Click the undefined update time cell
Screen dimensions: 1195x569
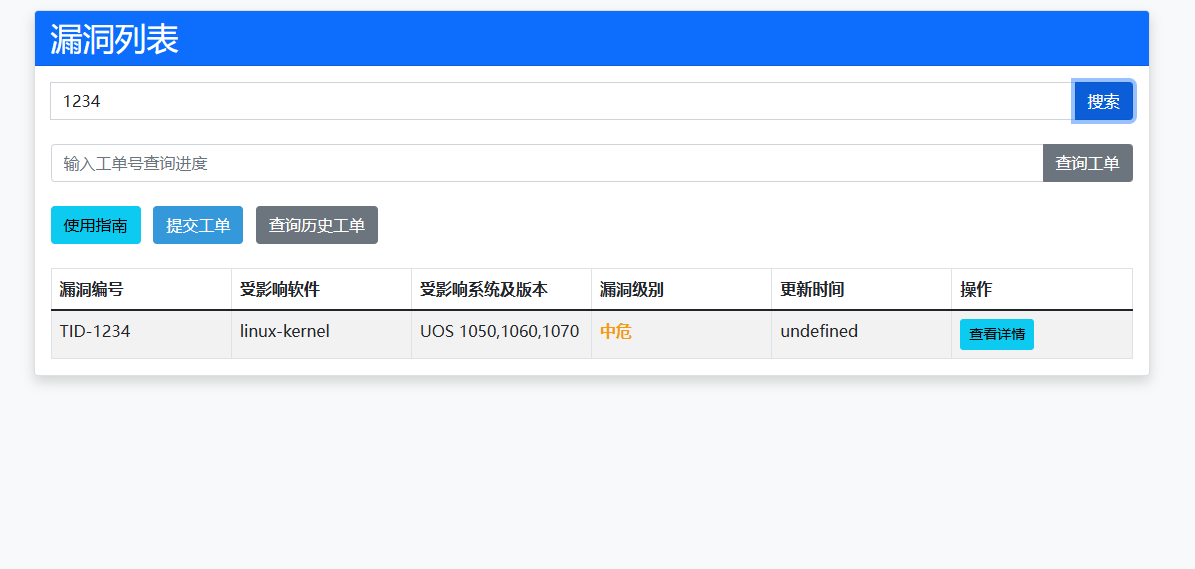(819, 331)
